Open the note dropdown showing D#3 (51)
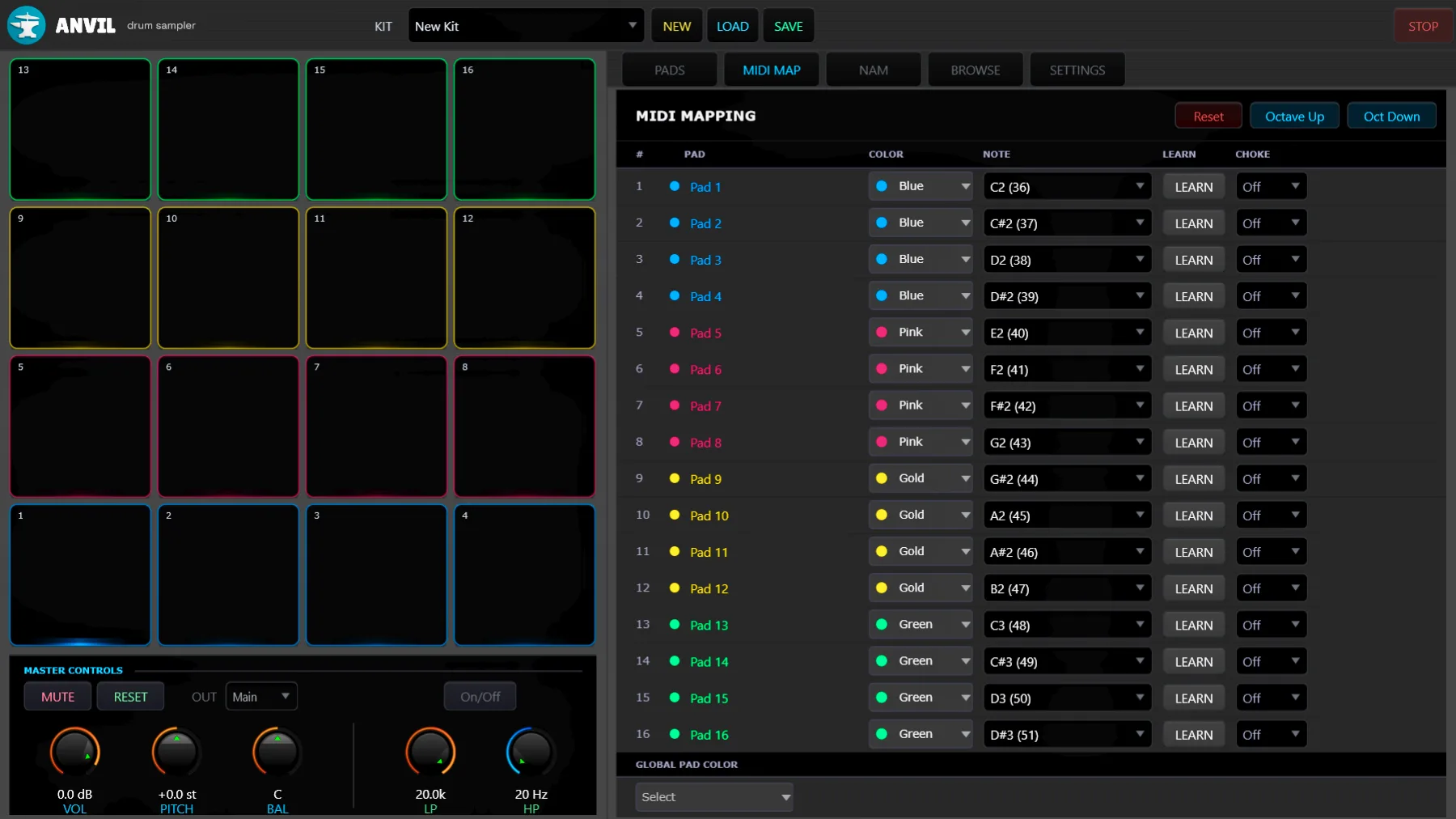Screen dimensions: 1456x819 (x=1067, y=735)
